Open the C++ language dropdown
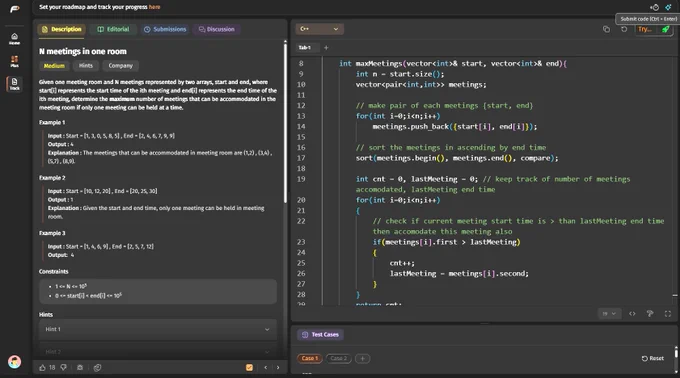The image size is (680, 378). tap(320, 29)
